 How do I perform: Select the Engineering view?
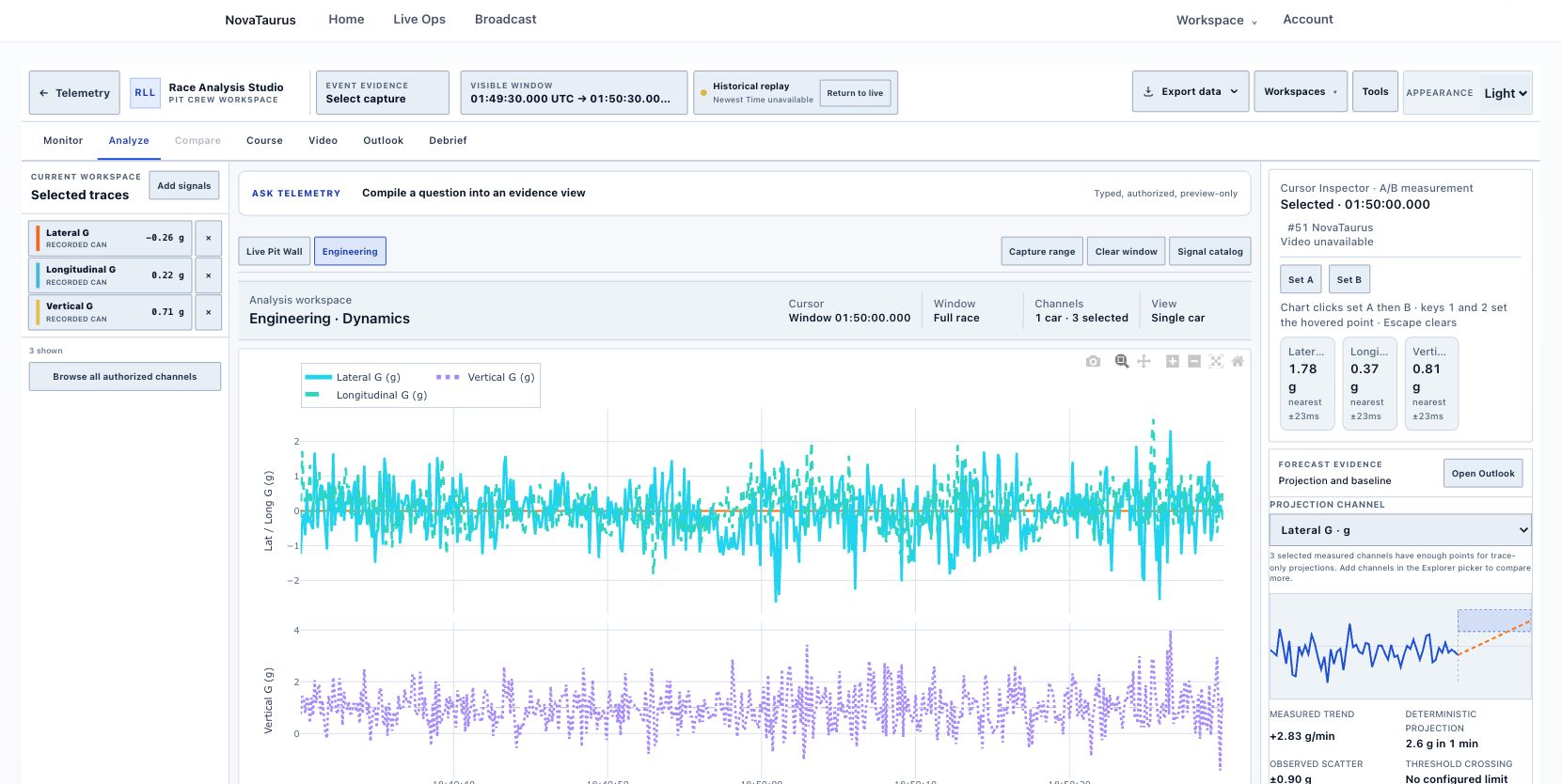[x=350, y=251]
